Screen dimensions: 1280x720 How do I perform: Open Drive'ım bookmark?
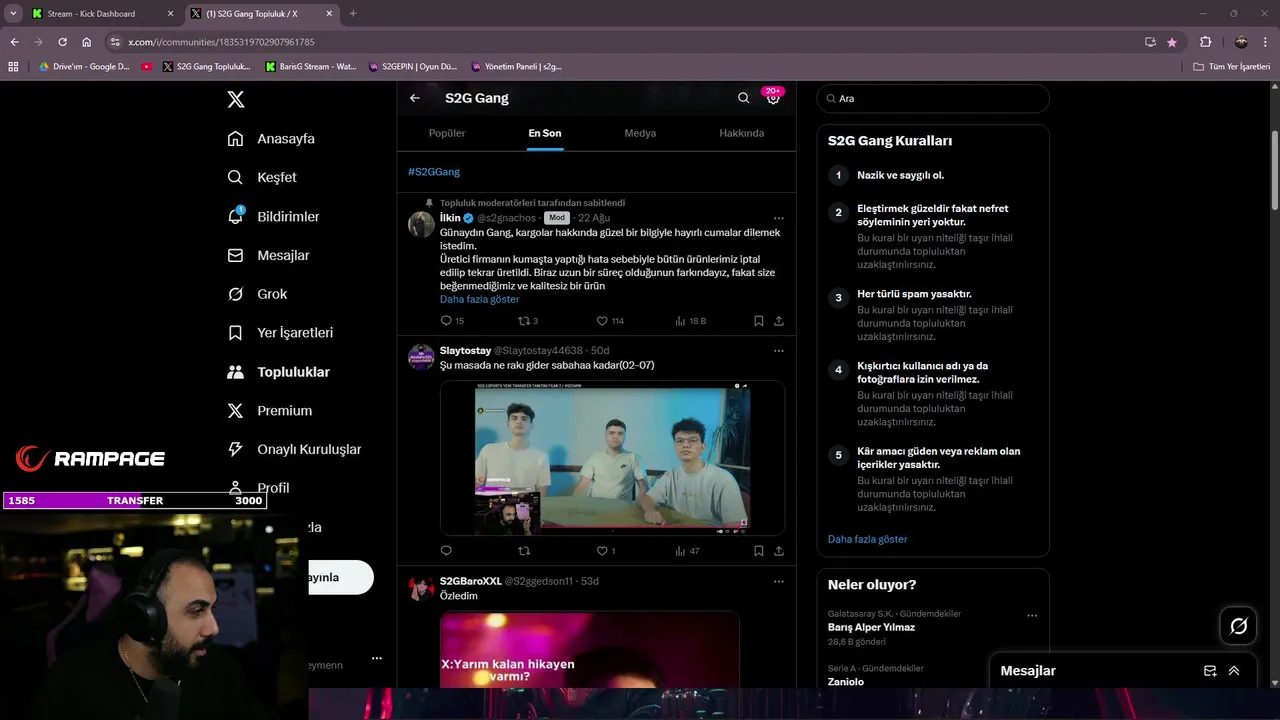click(84, 67)
